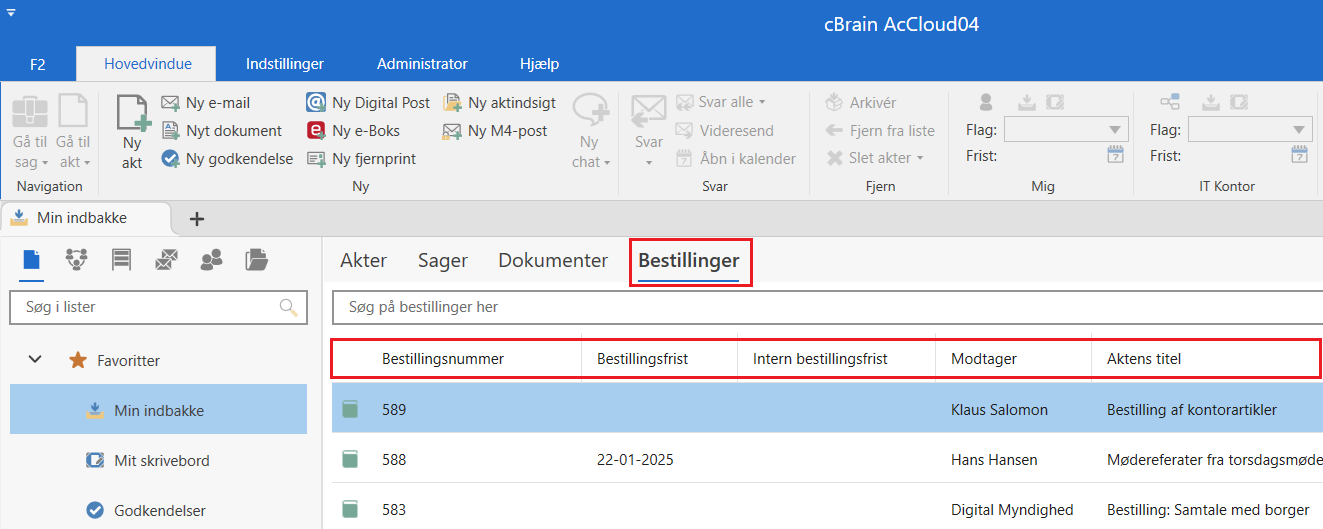
Task: Switch to the Indstillinger ribbon tab
Action: 285,64
